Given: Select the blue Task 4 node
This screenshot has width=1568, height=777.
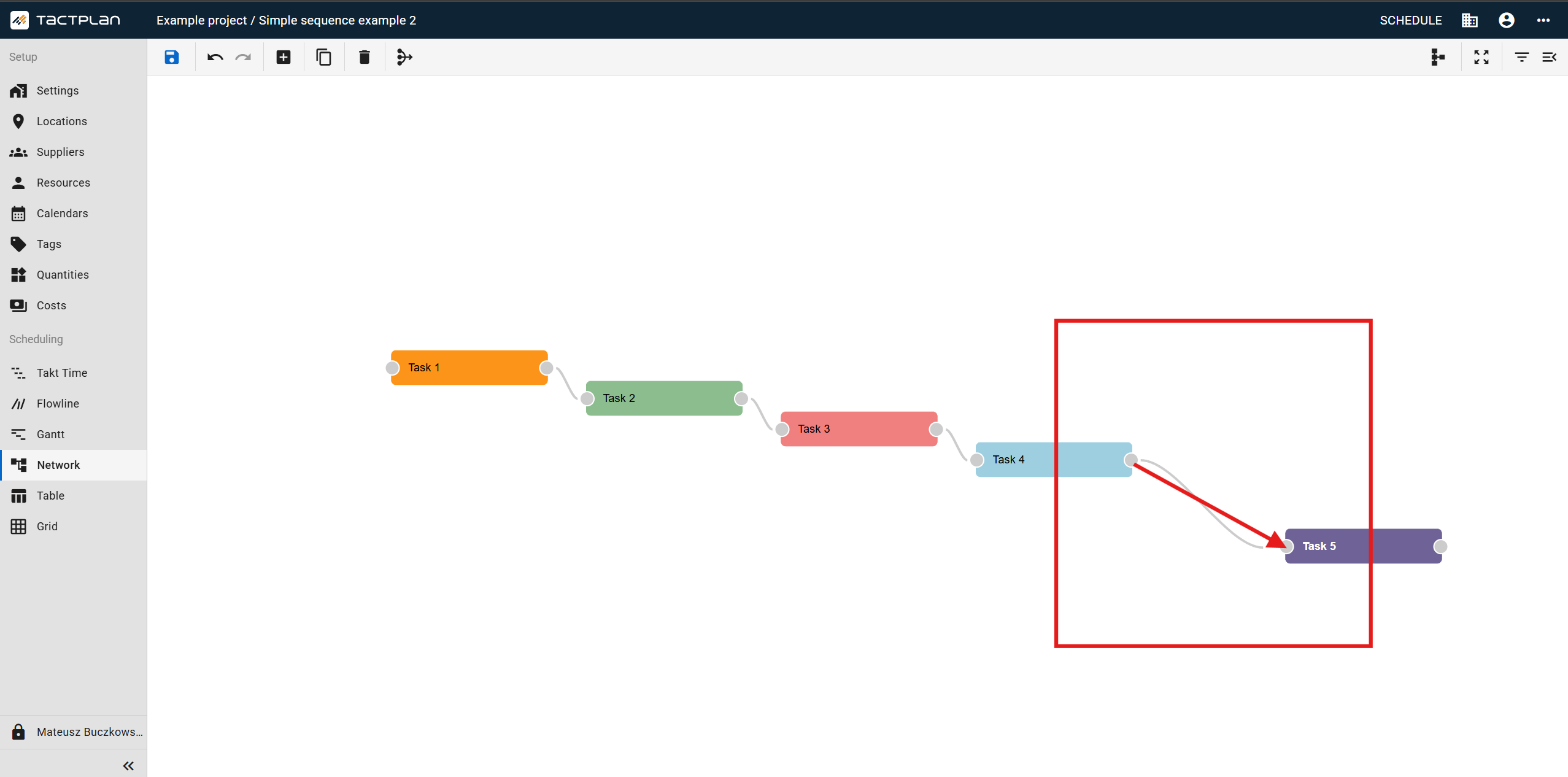Looking at the screenshot, I should (1054, 460).
